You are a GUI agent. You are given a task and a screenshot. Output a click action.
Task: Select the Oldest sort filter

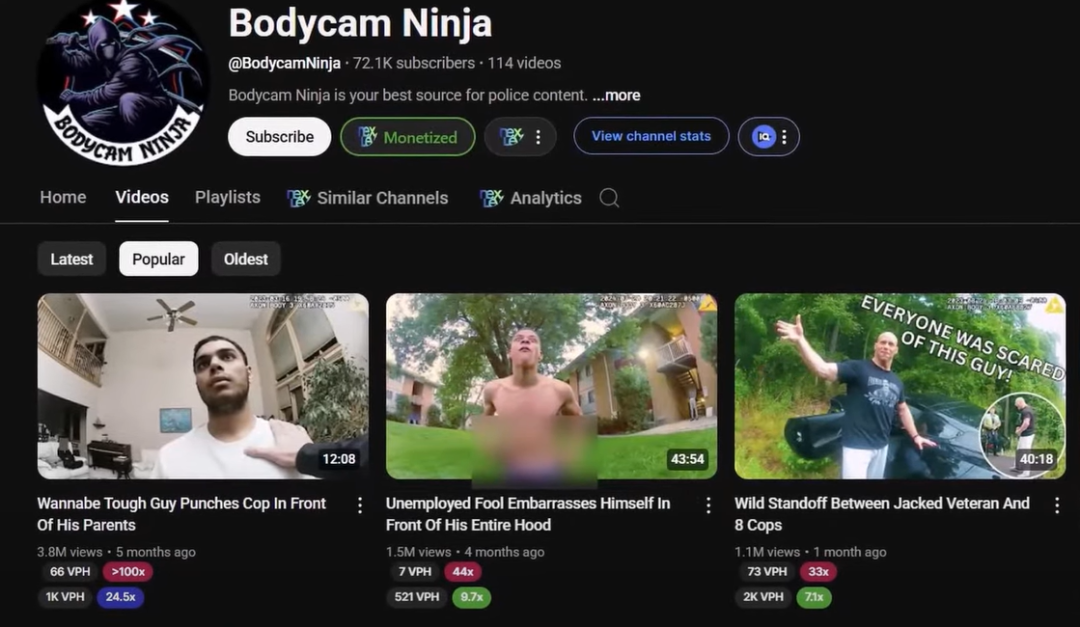(245, 259)
